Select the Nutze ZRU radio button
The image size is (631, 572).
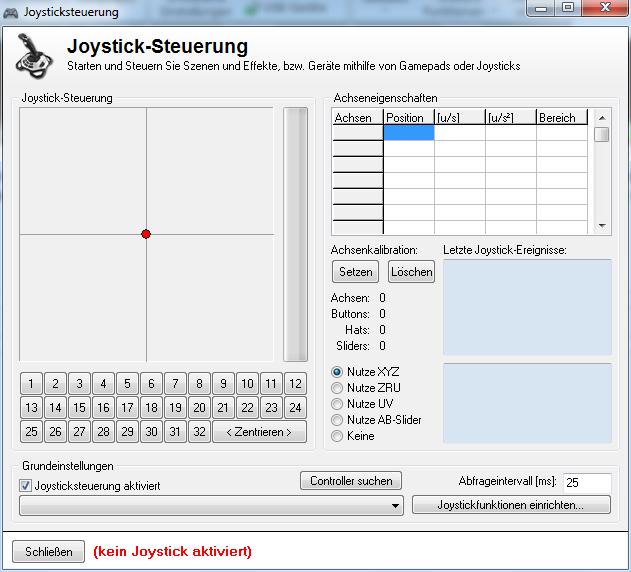[337, 388]
